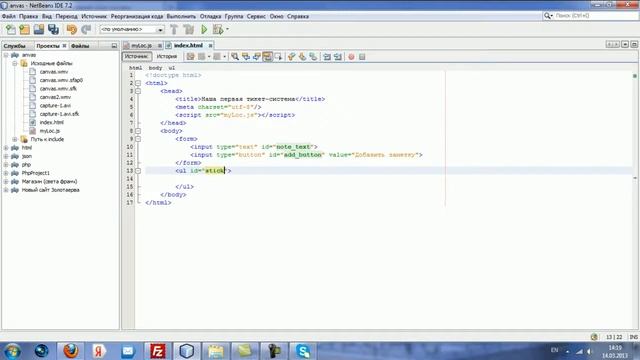Toggle the INS insert mode indicator
The height and width of the screenshot is (360, 640).
point(633,337)
